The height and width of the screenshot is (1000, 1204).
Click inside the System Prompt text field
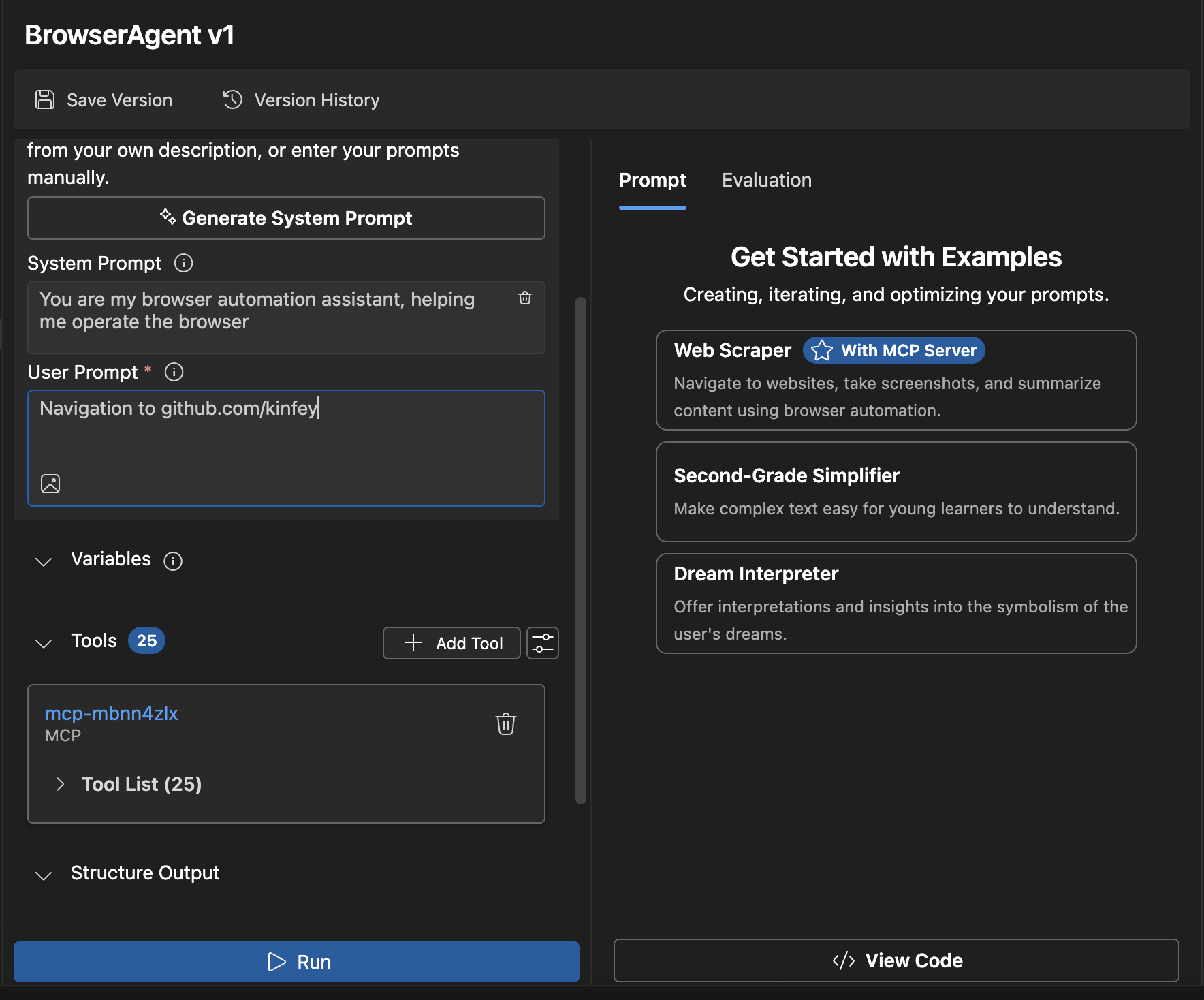coord(286,317)
